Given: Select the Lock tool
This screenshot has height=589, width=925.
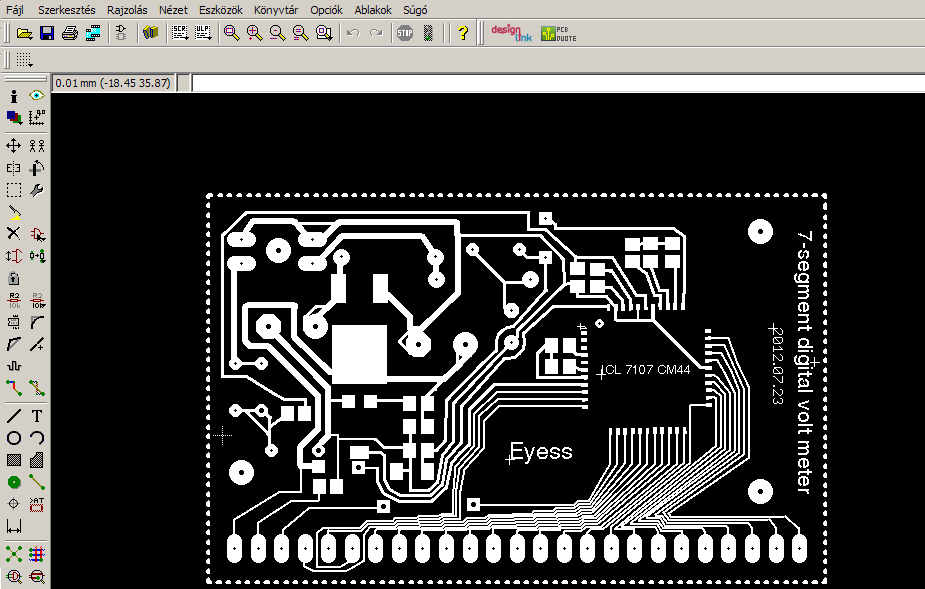Looking at the screenshot, I should click(14, 278).
